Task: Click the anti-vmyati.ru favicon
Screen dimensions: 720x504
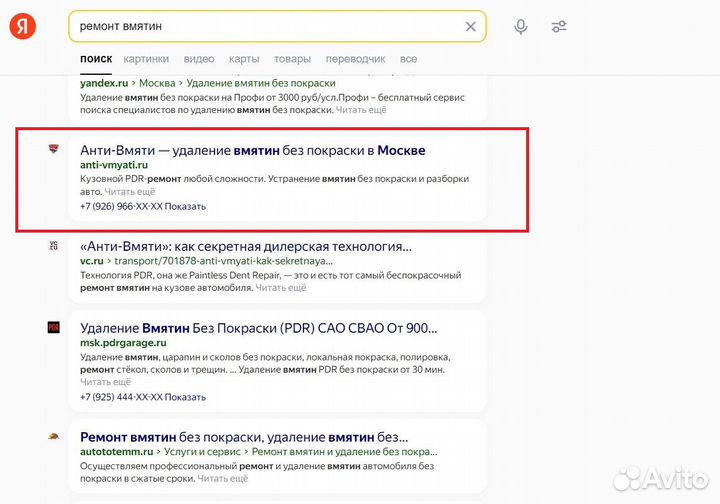Action: click(x=54, y=148)
